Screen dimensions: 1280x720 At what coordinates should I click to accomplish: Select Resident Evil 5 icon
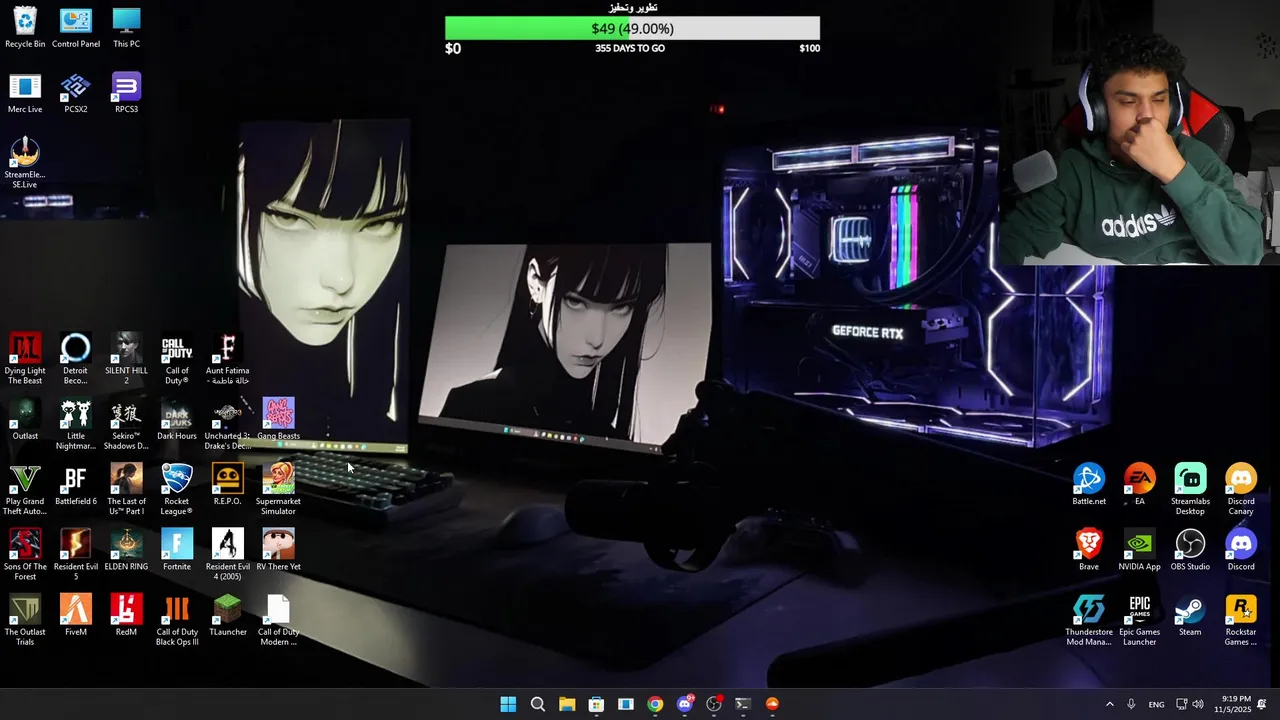(x=76, y=555)
